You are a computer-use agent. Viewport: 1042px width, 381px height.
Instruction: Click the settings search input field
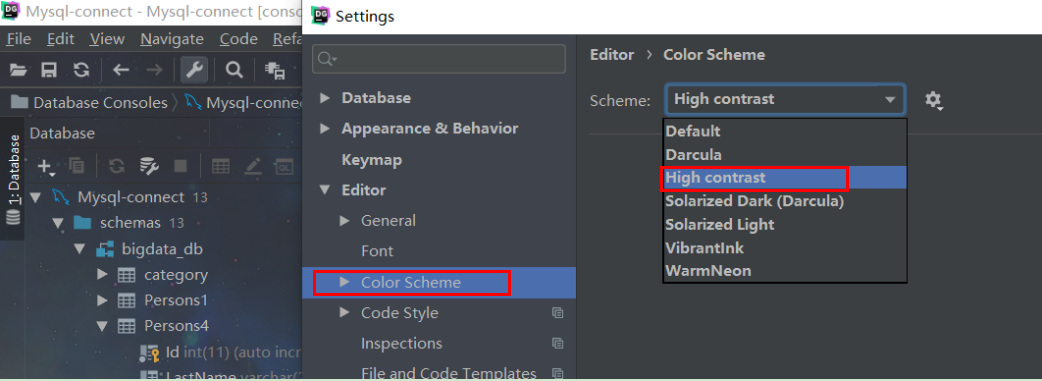point(439,59)
